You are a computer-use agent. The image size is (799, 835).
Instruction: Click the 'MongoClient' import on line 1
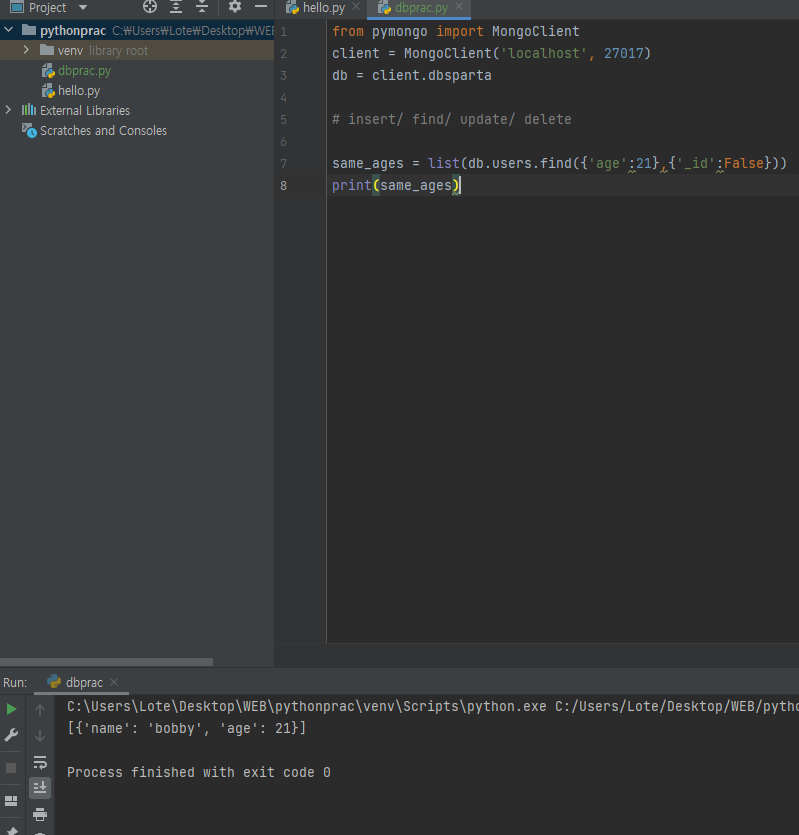535,31
